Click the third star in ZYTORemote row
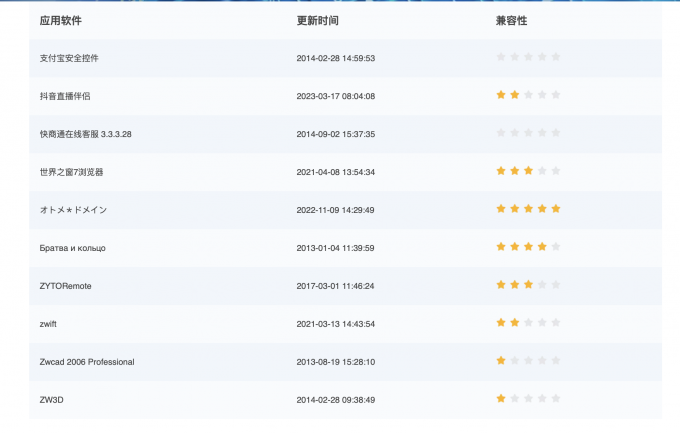This screenshot has width=680, height=433. 528,285
